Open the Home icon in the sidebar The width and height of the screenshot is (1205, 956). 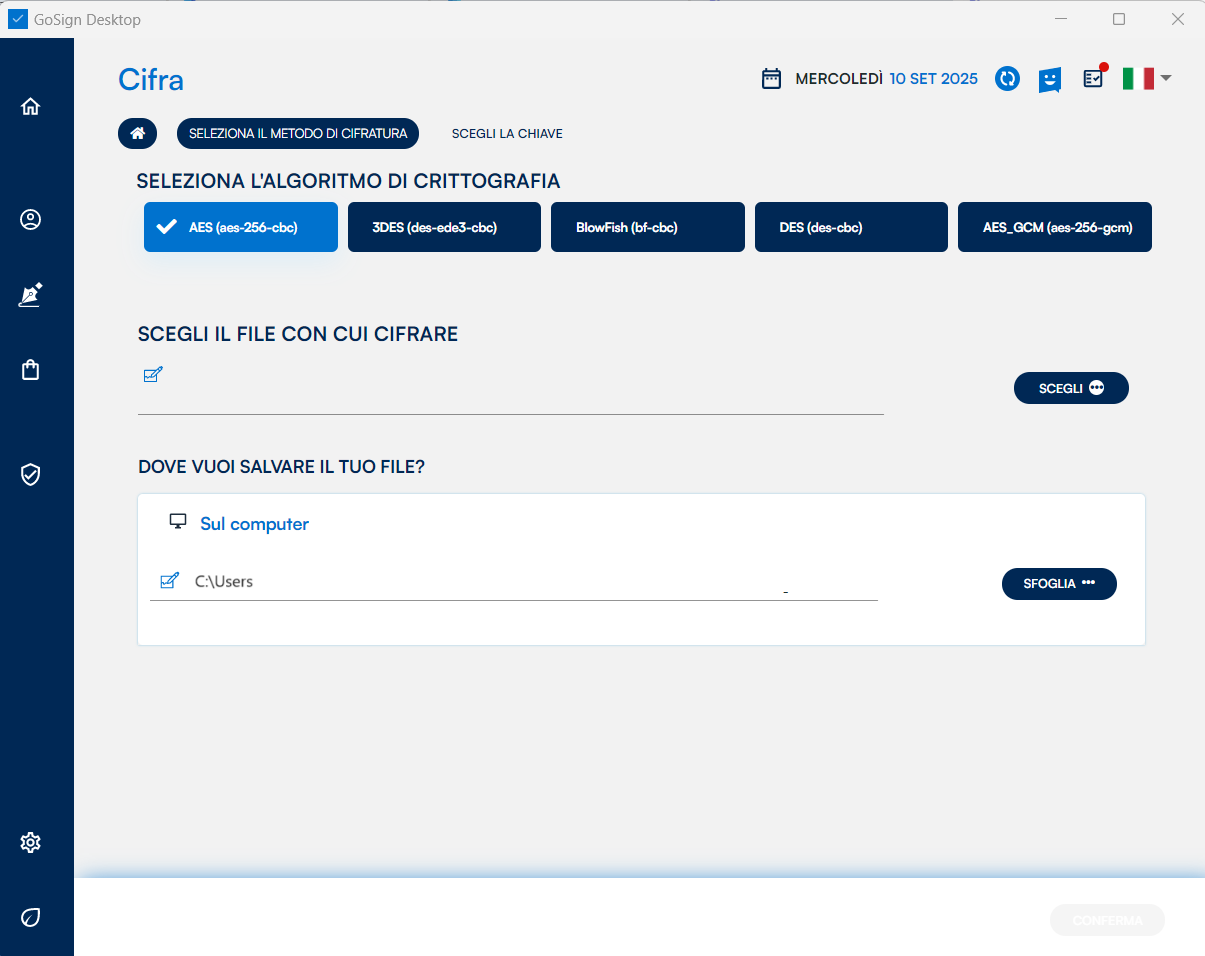coord(30,107)
